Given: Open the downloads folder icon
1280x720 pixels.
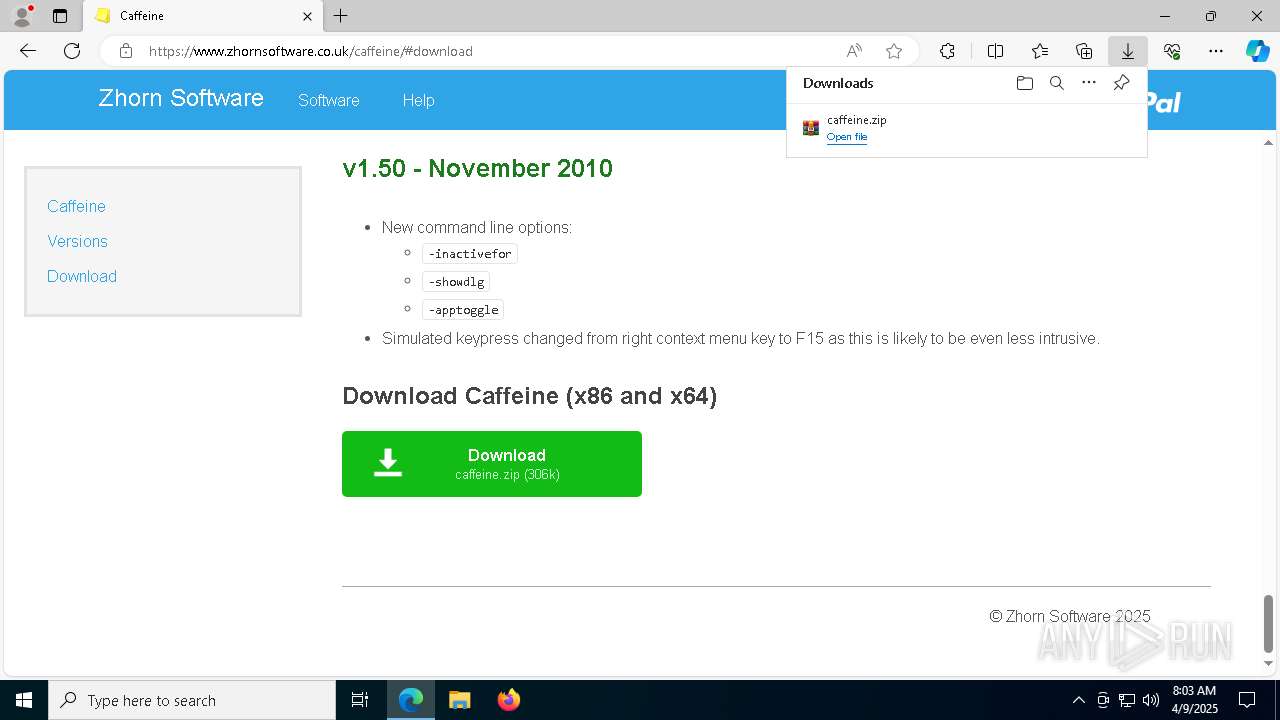Looking at the screenshot, I should coord(1024,83).
